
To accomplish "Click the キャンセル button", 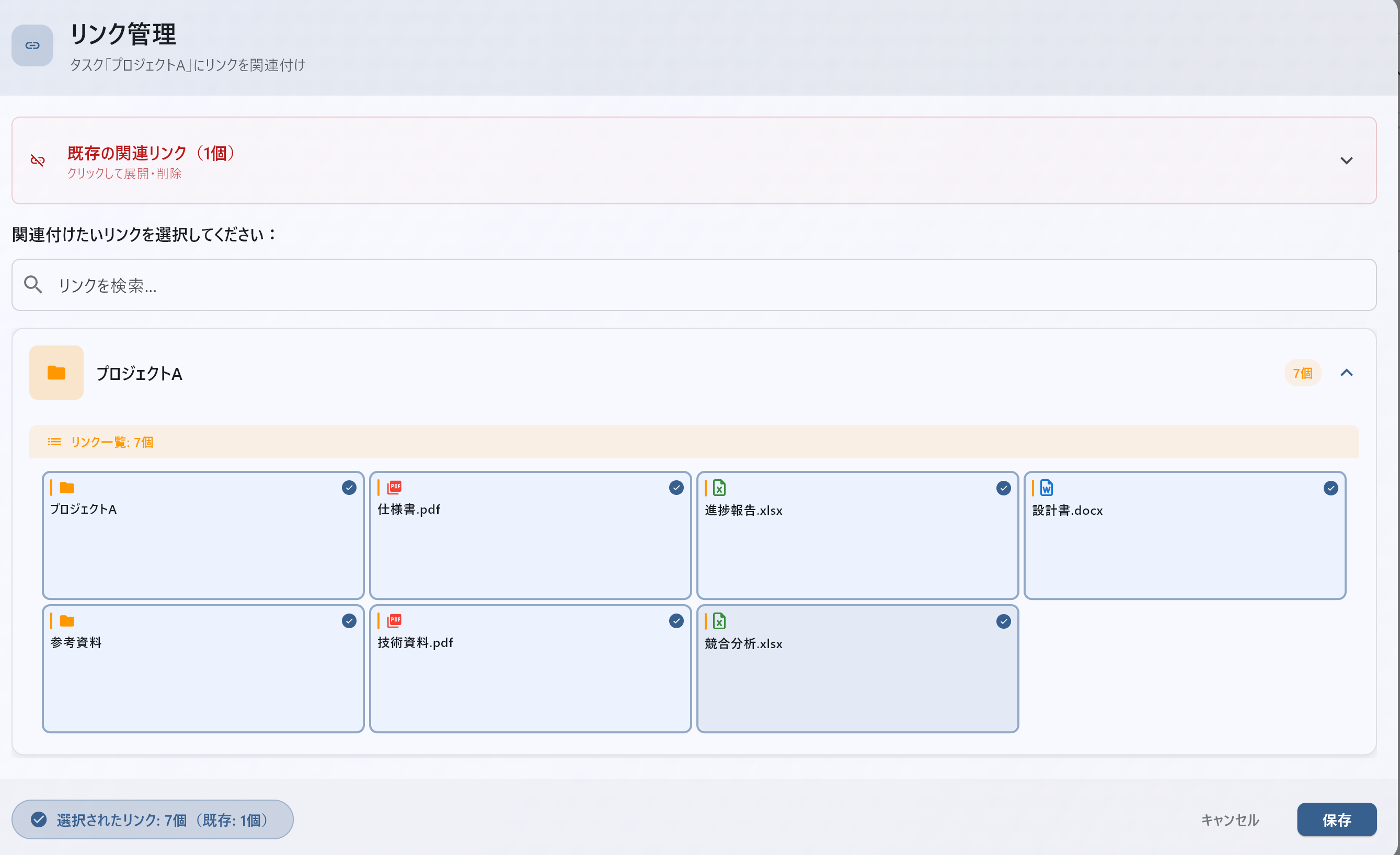I will point(1230,820).
